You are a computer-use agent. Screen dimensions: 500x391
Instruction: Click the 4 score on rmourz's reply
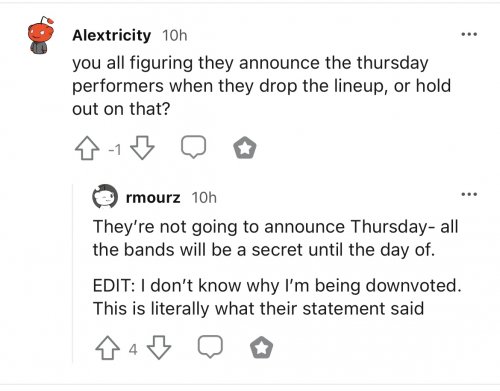coord(133,350)
